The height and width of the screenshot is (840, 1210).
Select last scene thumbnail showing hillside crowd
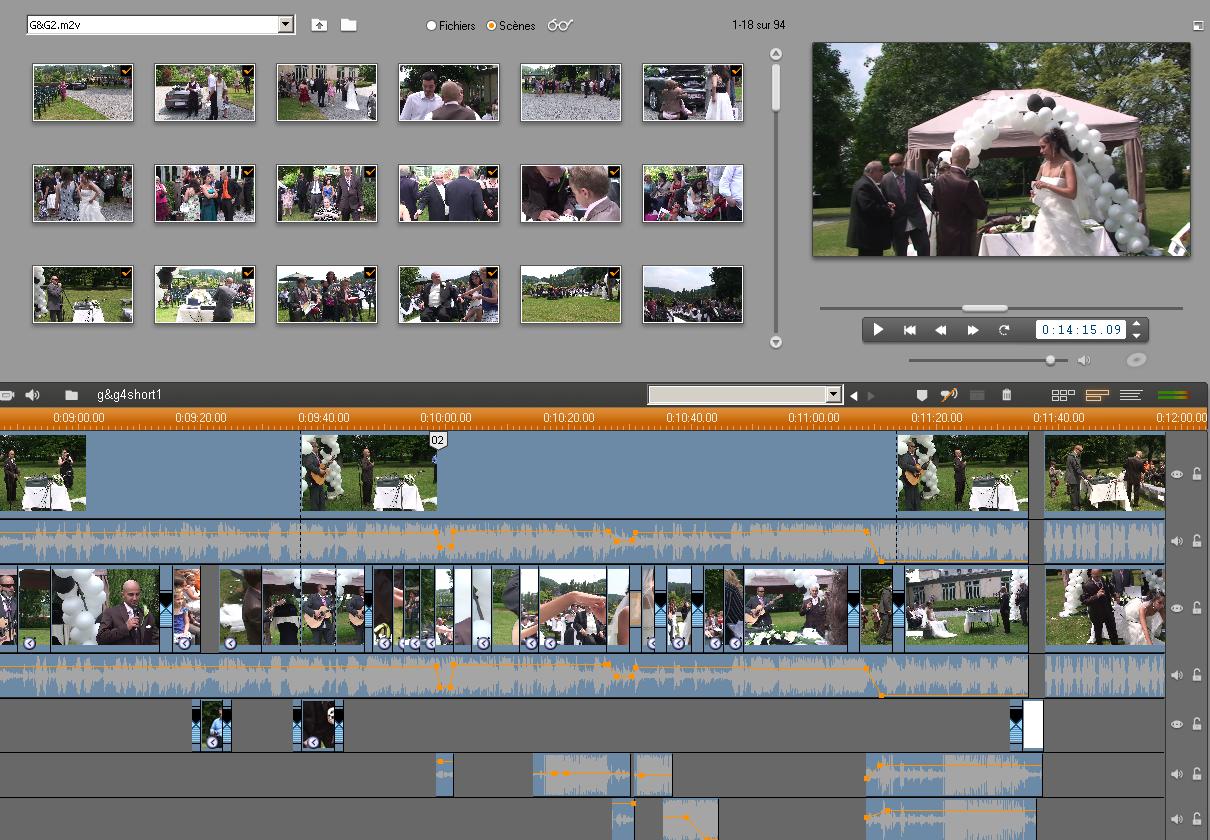[x=693, y=294]
